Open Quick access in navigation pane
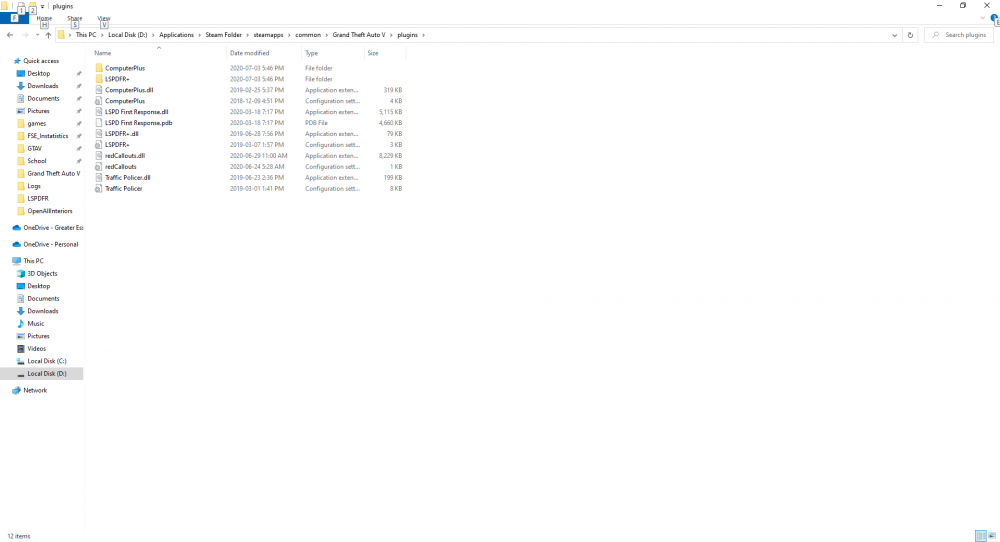This screenshot has height=542, width=1000. [x=41, y=61]
